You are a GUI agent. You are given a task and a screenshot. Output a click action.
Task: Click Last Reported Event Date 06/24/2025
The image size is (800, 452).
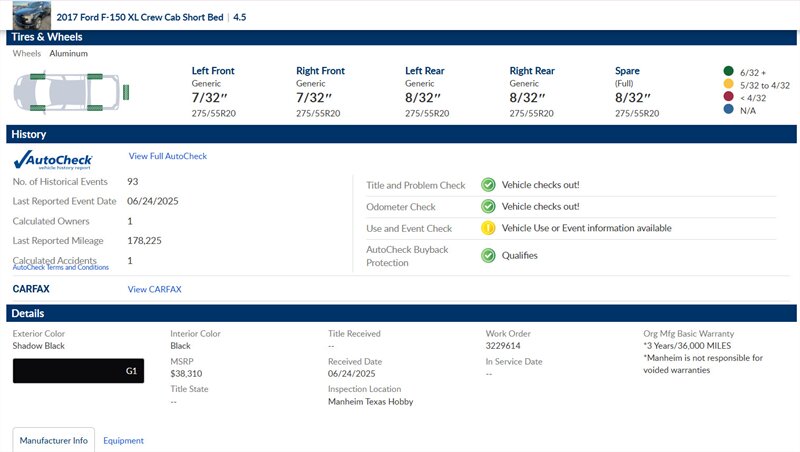click(x=153, y=201)
